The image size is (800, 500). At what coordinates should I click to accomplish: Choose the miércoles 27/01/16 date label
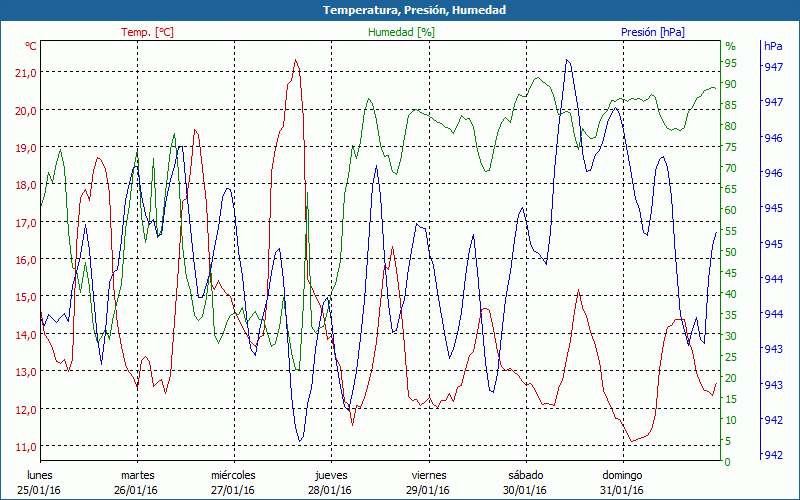(233, 482)
